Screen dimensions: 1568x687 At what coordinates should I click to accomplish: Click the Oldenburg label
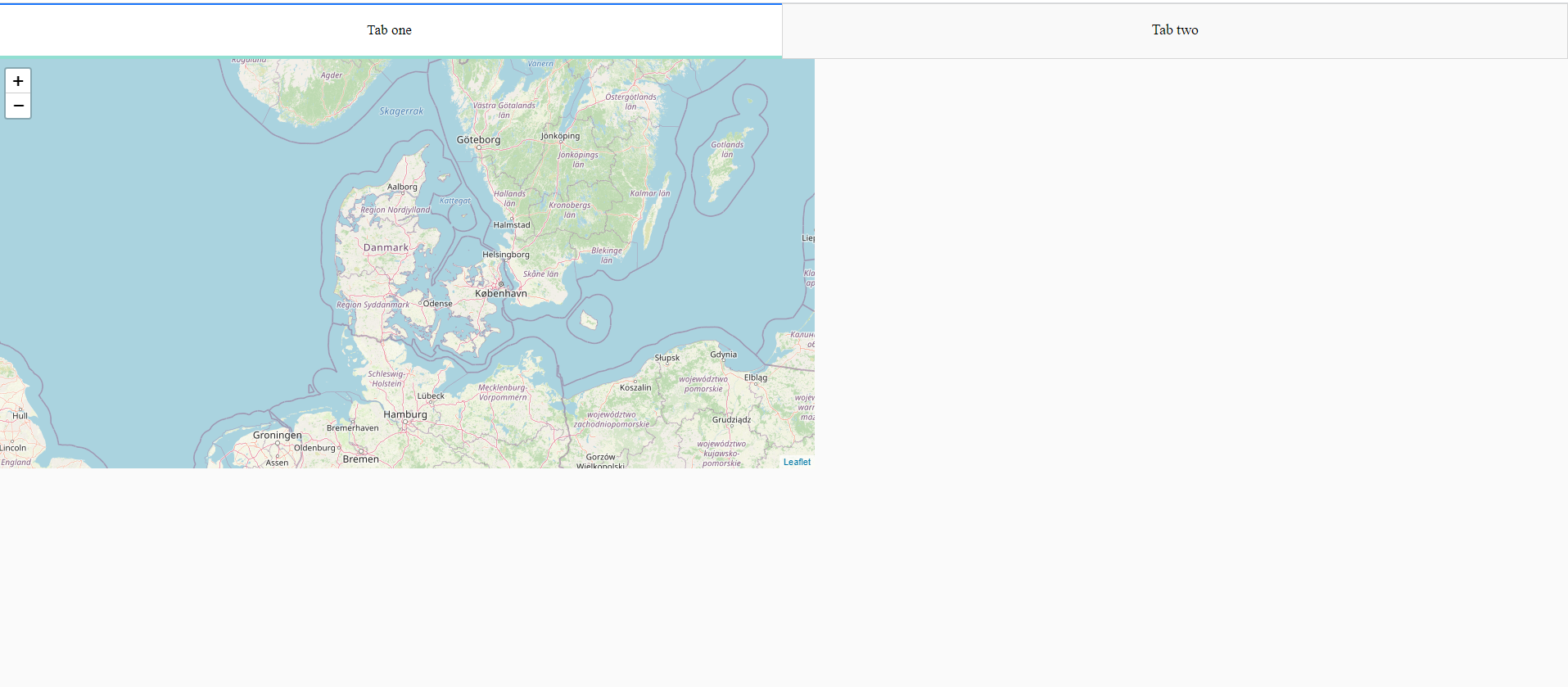pyautogui.click(x=314, y=448)
